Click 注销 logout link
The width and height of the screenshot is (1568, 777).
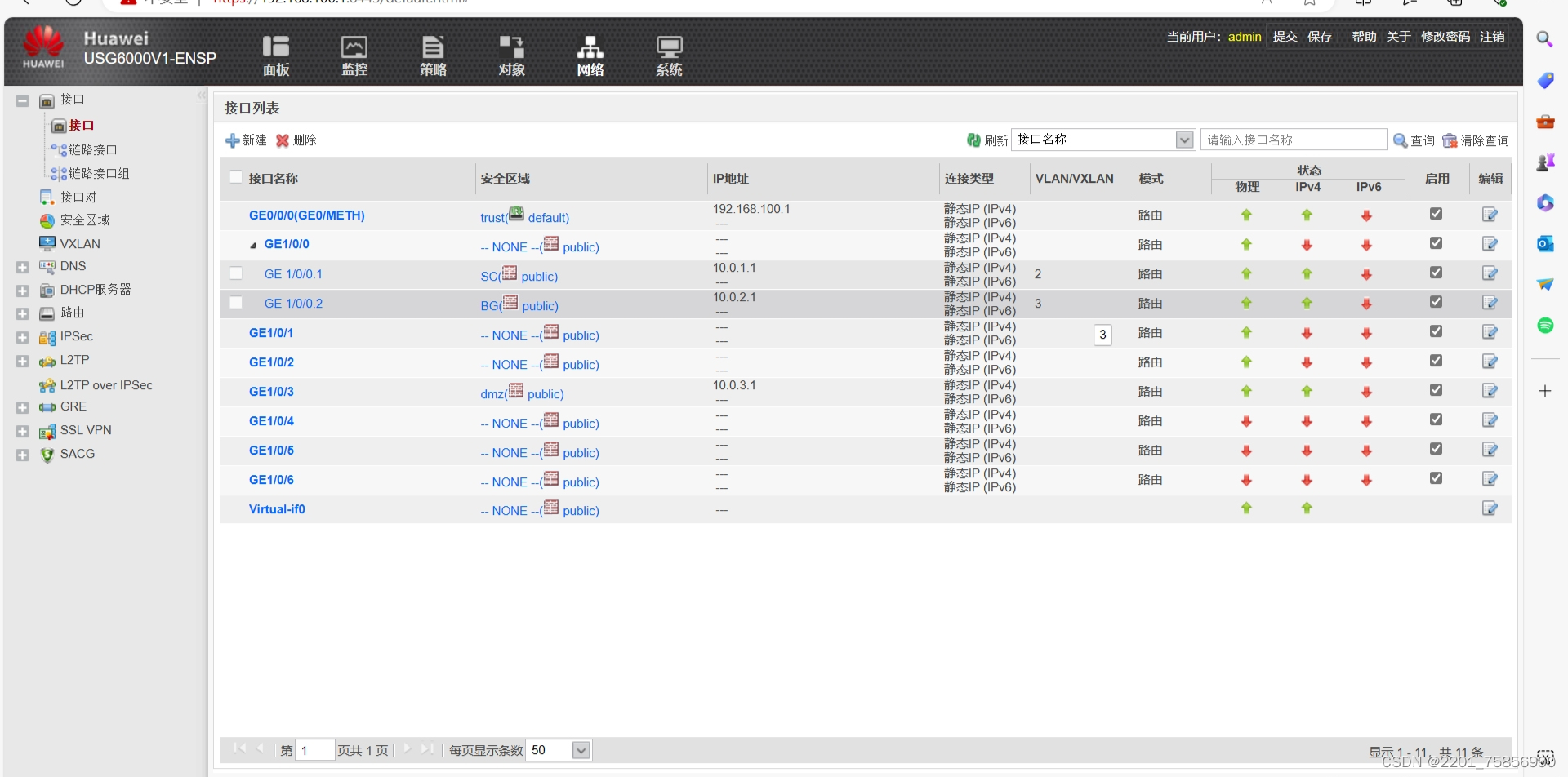pos(1492,37)
